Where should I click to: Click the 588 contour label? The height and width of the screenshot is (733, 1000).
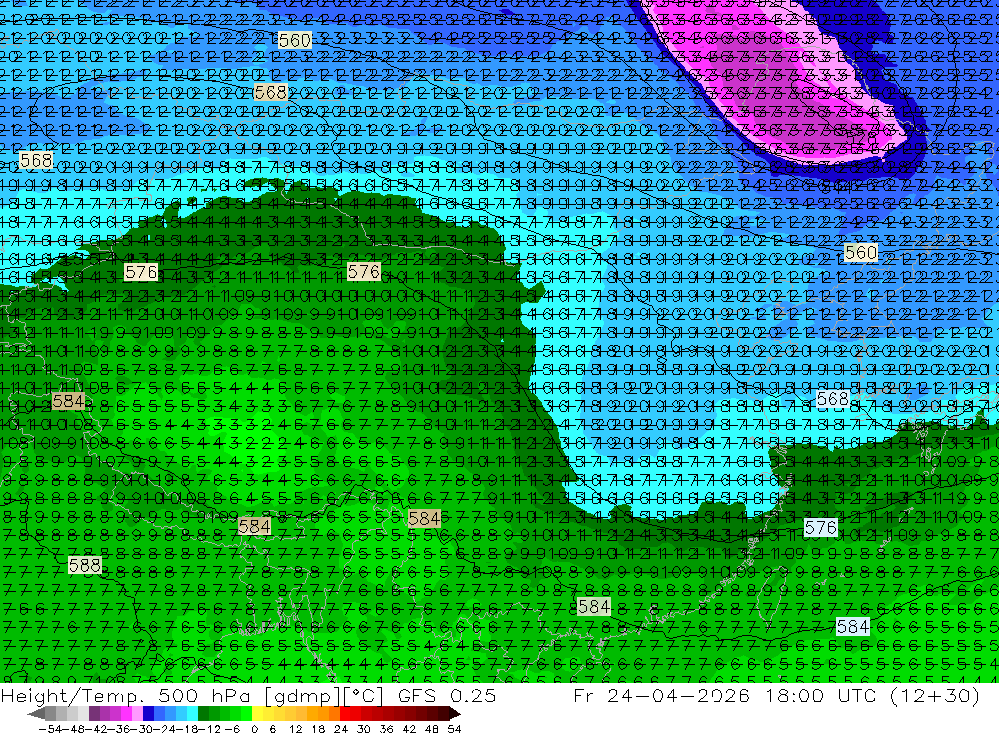pyautogui.click(x=85, y=565)
